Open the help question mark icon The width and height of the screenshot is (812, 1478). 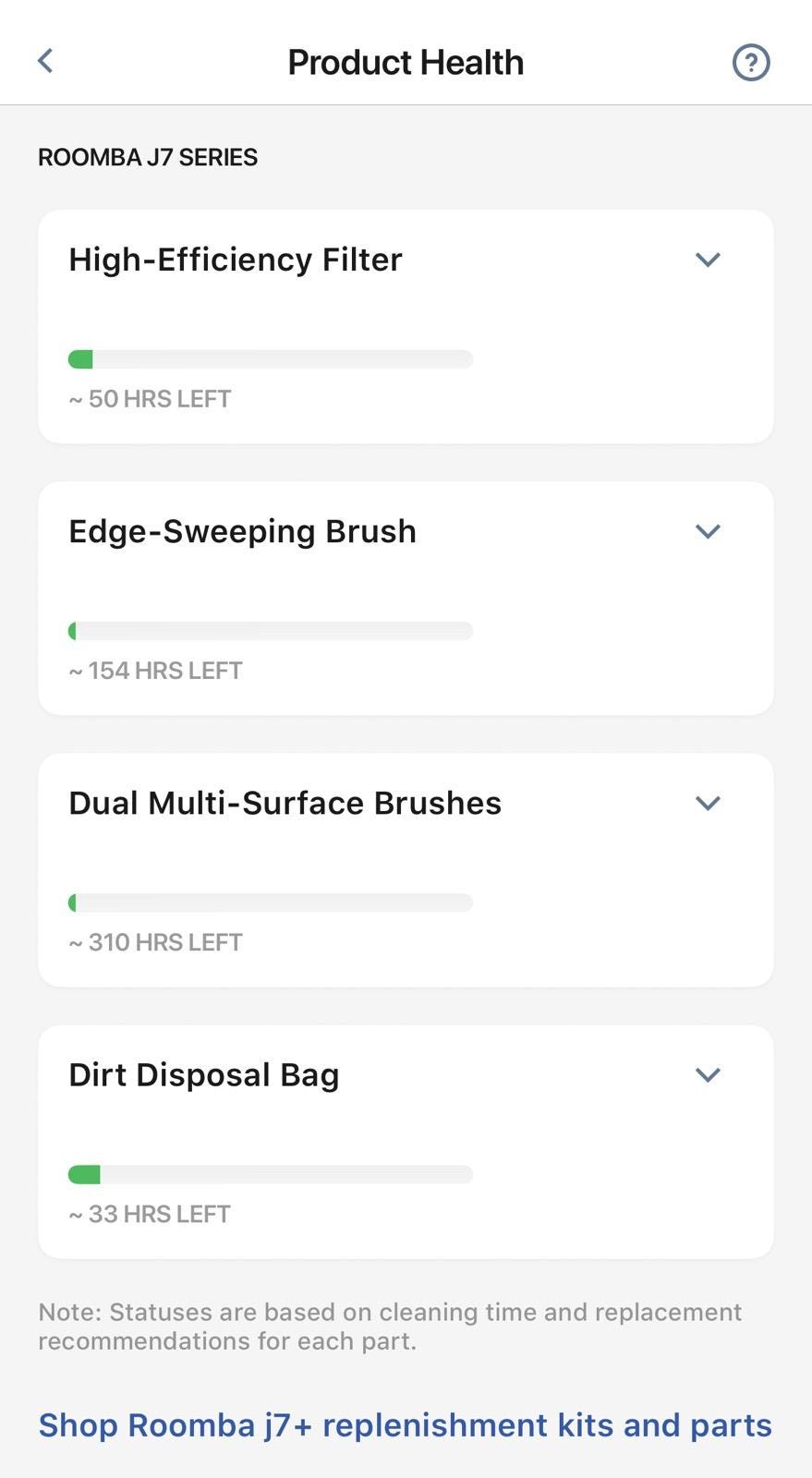(x=751, y=63)
